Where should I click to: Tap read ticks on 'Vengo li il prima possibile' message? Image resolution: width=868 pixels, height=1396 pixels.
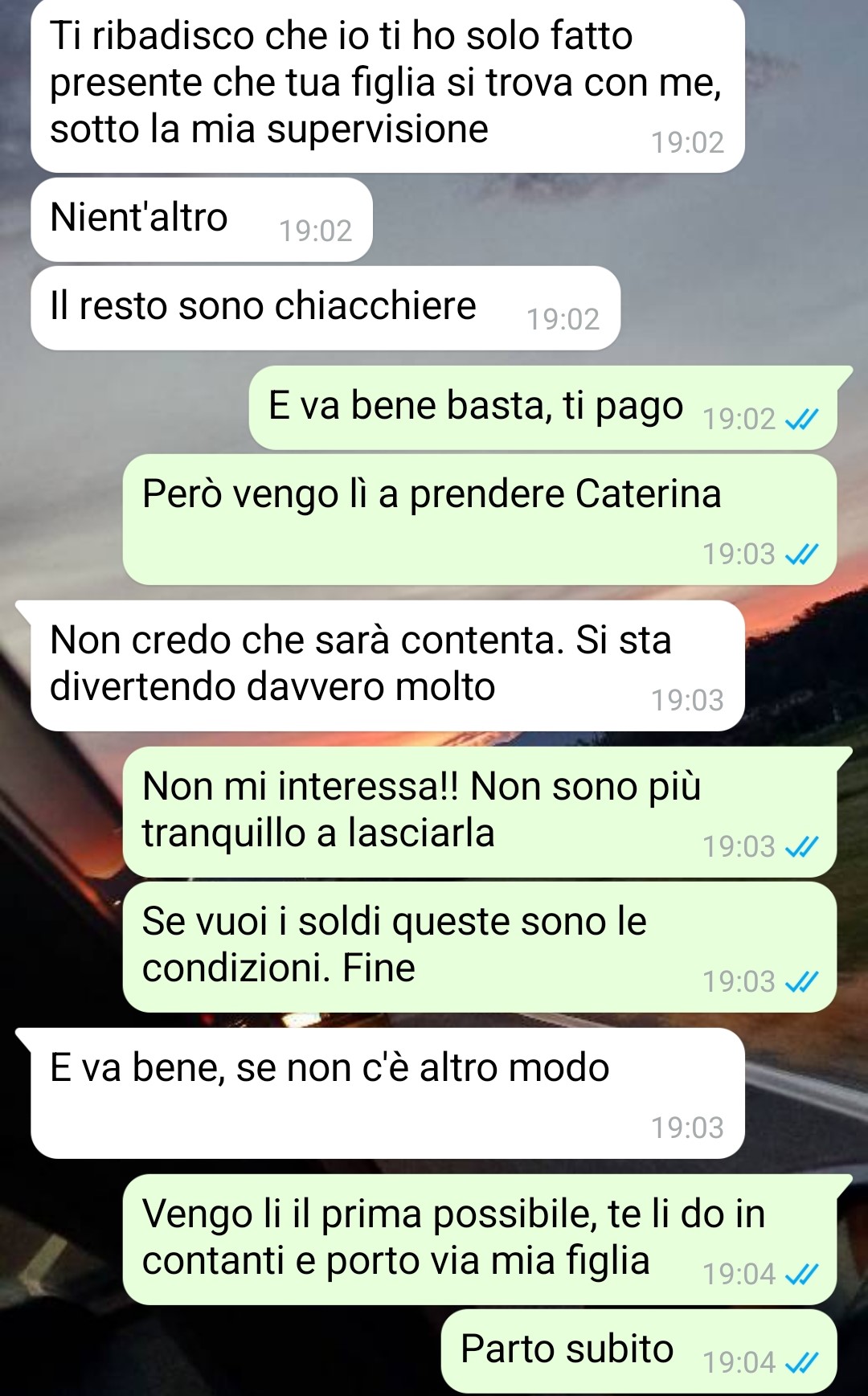pos(801,1274)
